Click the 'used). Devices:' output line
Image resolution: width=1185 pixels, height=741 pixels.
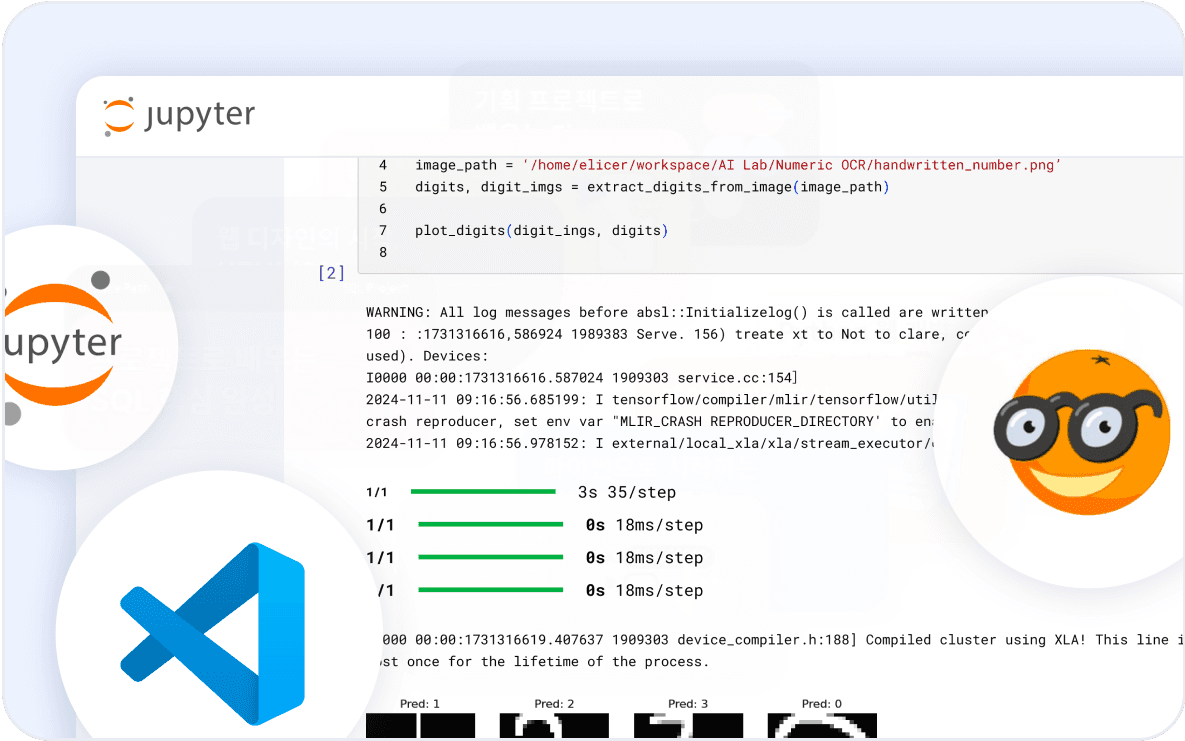(427, 356)
